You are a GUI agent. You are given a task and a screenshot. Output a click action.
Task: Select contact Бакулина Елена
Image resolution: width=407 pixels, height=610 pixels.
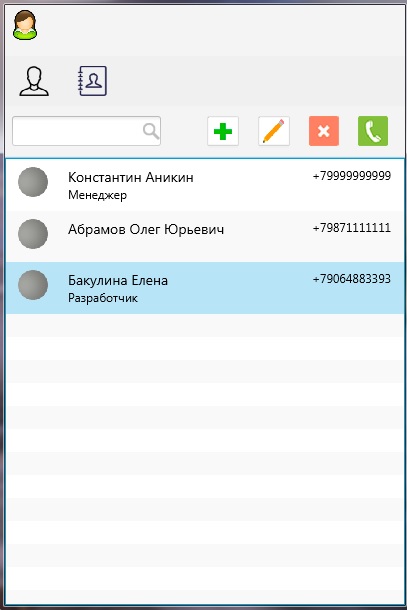pos(205,288)
